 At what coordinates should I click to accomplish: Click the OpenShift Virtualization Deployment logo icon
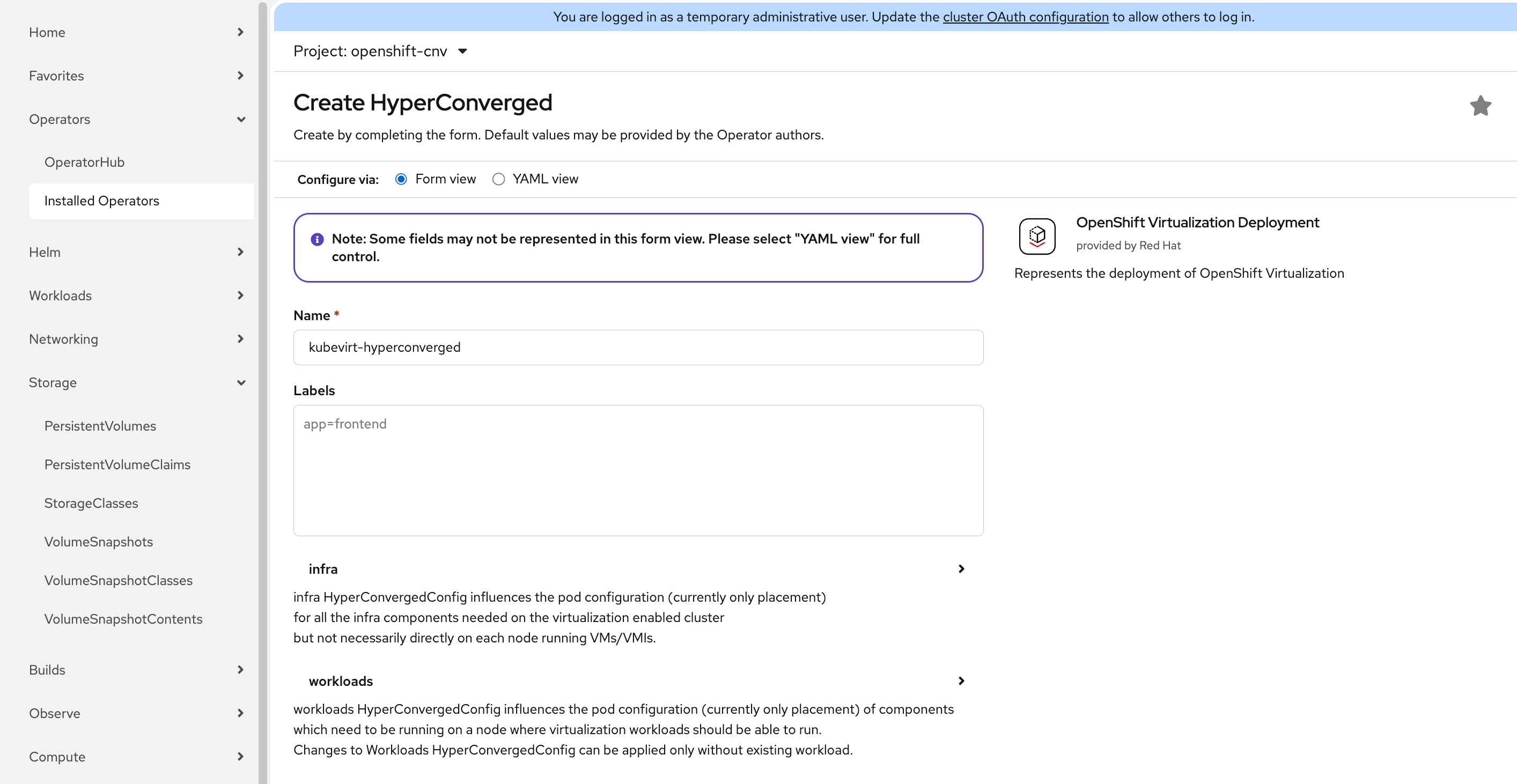coord(1037,236)
